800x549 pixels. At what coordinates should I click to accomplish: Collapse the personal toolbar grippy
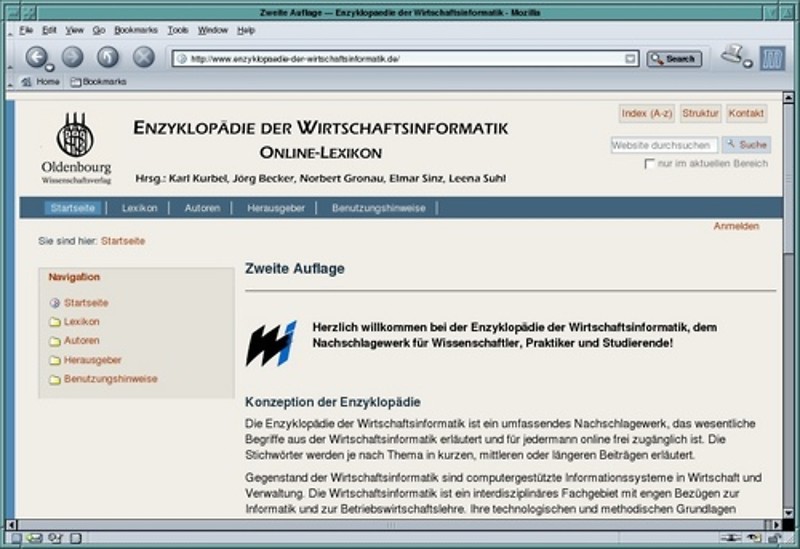point(10,82)
